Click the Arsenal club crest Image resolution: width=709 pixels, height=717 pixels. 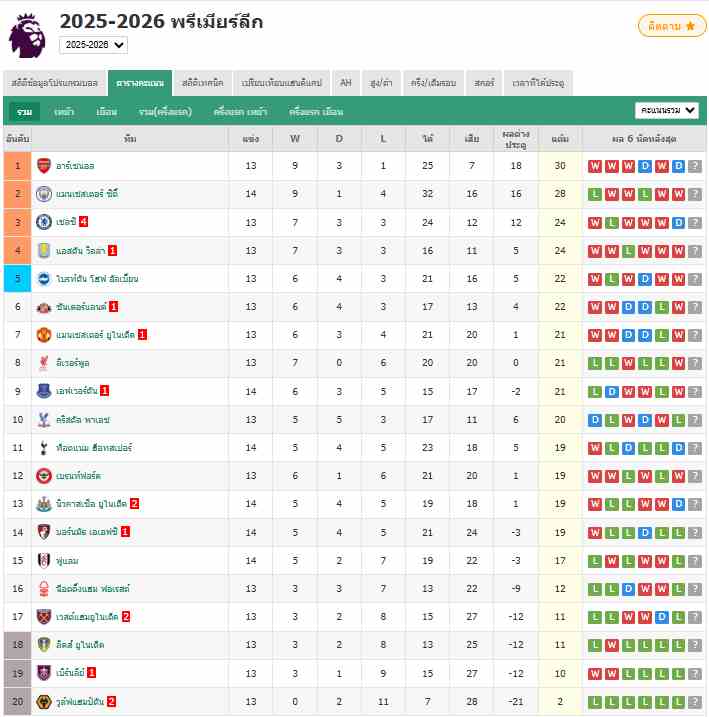[43, 166]
